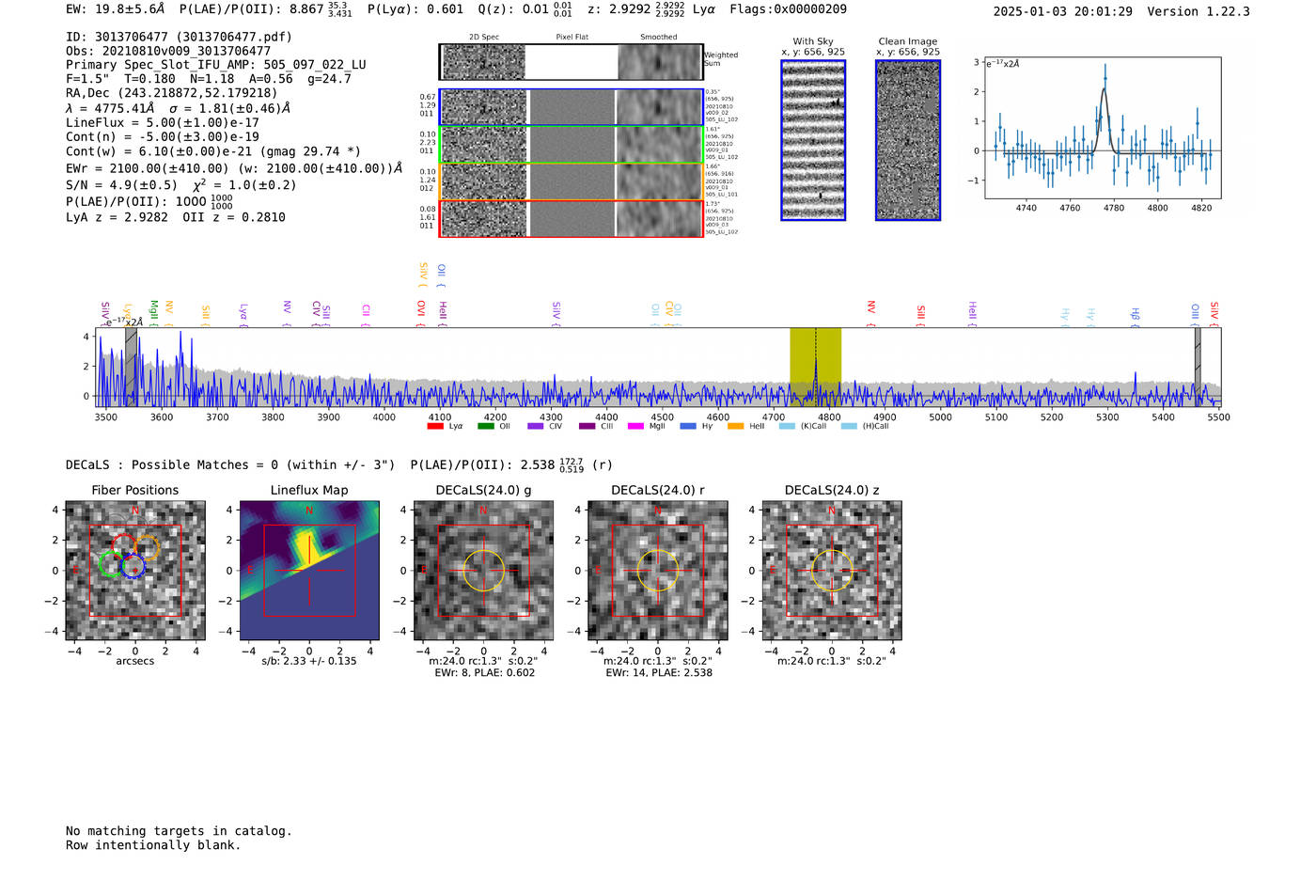Click the yellow highlighted band in the spectrum
The width and height of the screenshot is (1316, 896).
[x=815, y=367]
